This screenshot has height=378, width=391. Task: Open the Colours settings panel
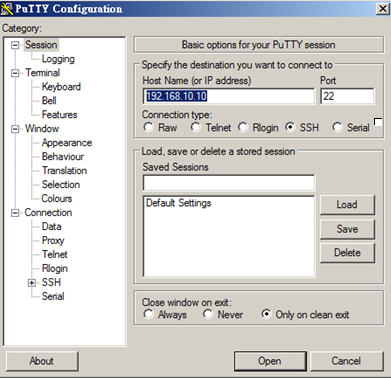57,198
